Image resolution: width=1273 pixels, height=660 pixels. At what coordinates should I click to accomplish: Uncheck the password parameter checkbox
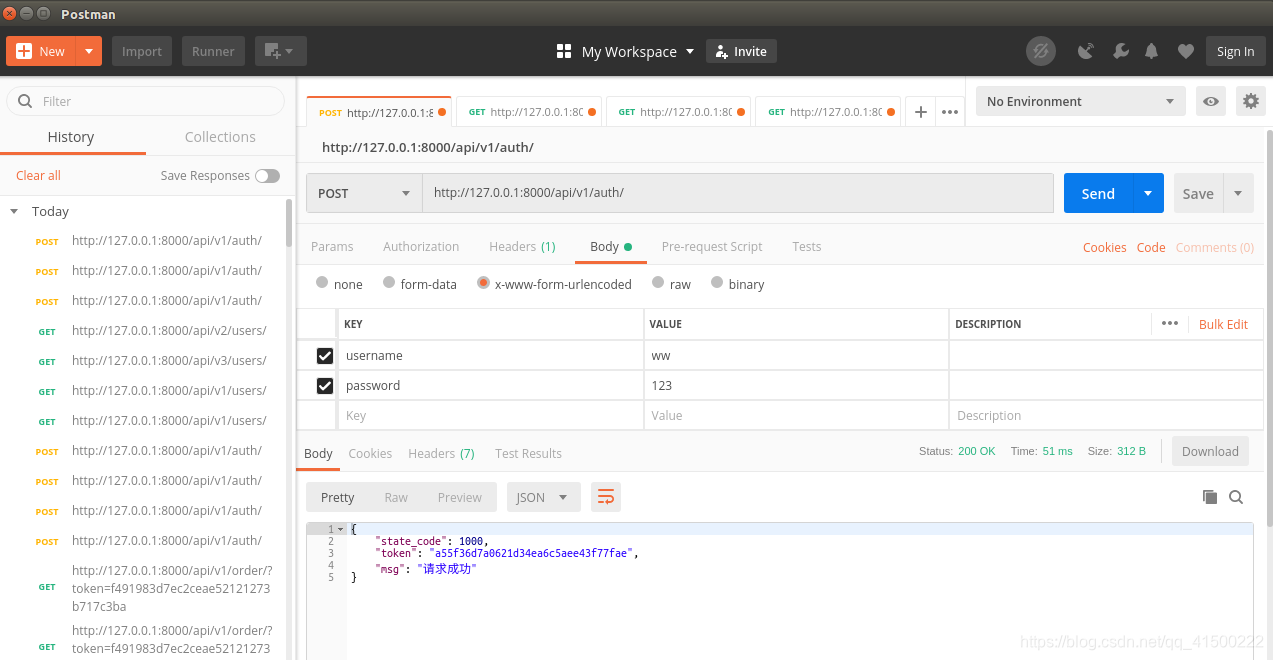click(324, 386)
